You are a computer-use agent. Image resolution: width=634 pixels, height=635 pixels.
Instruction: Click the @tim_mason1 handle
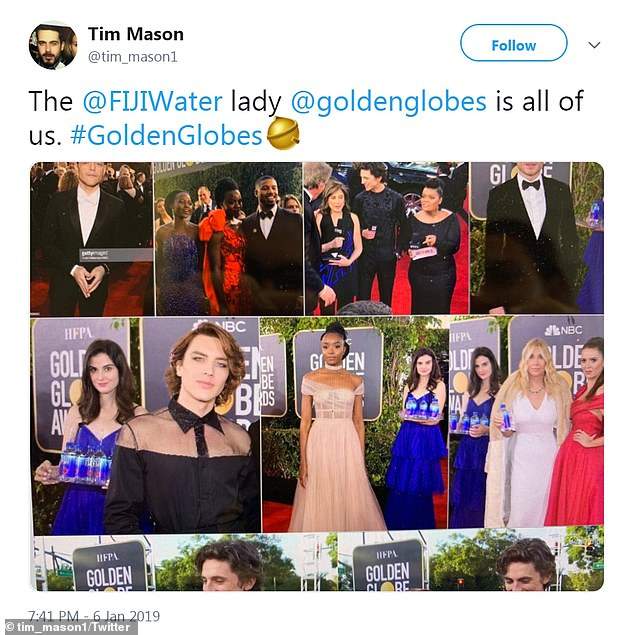pos(132,57)
